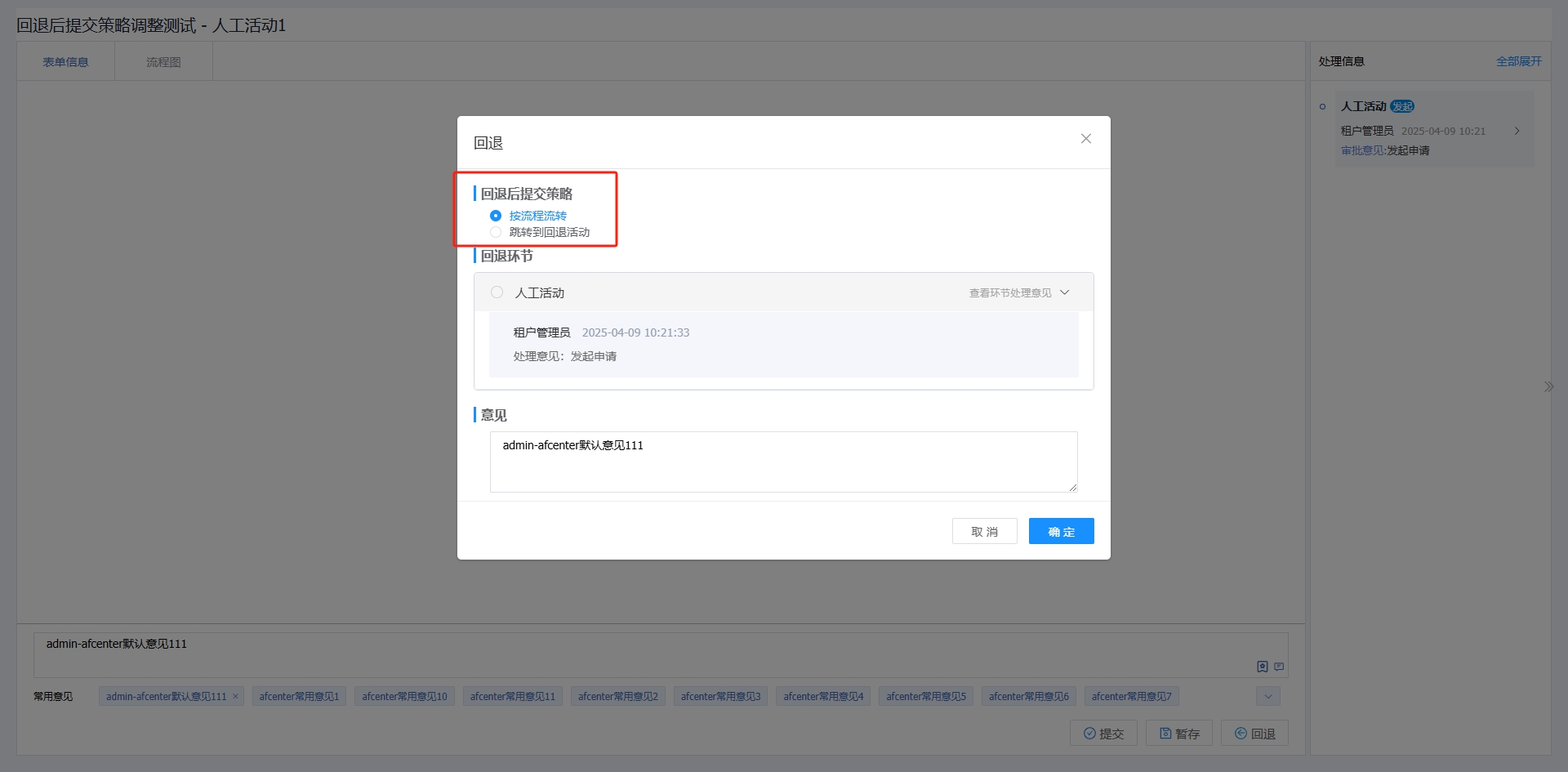
Task: Click the double-arrow collapse icon on the right edge
Action: 1548,386
